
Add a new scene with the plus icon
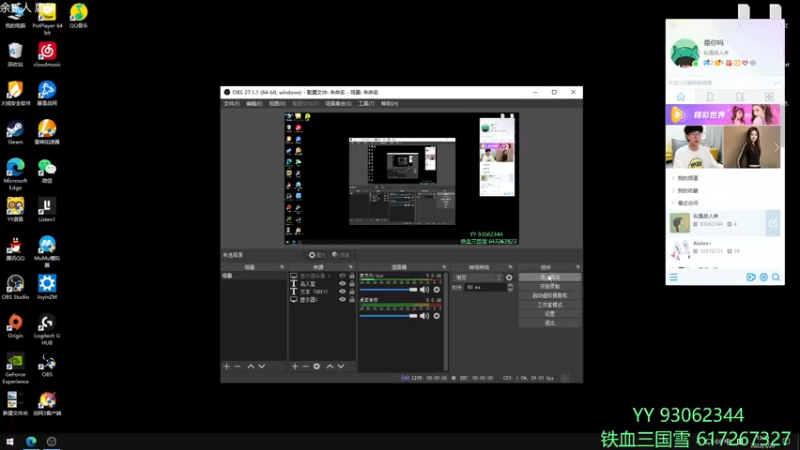pos(227,366)
